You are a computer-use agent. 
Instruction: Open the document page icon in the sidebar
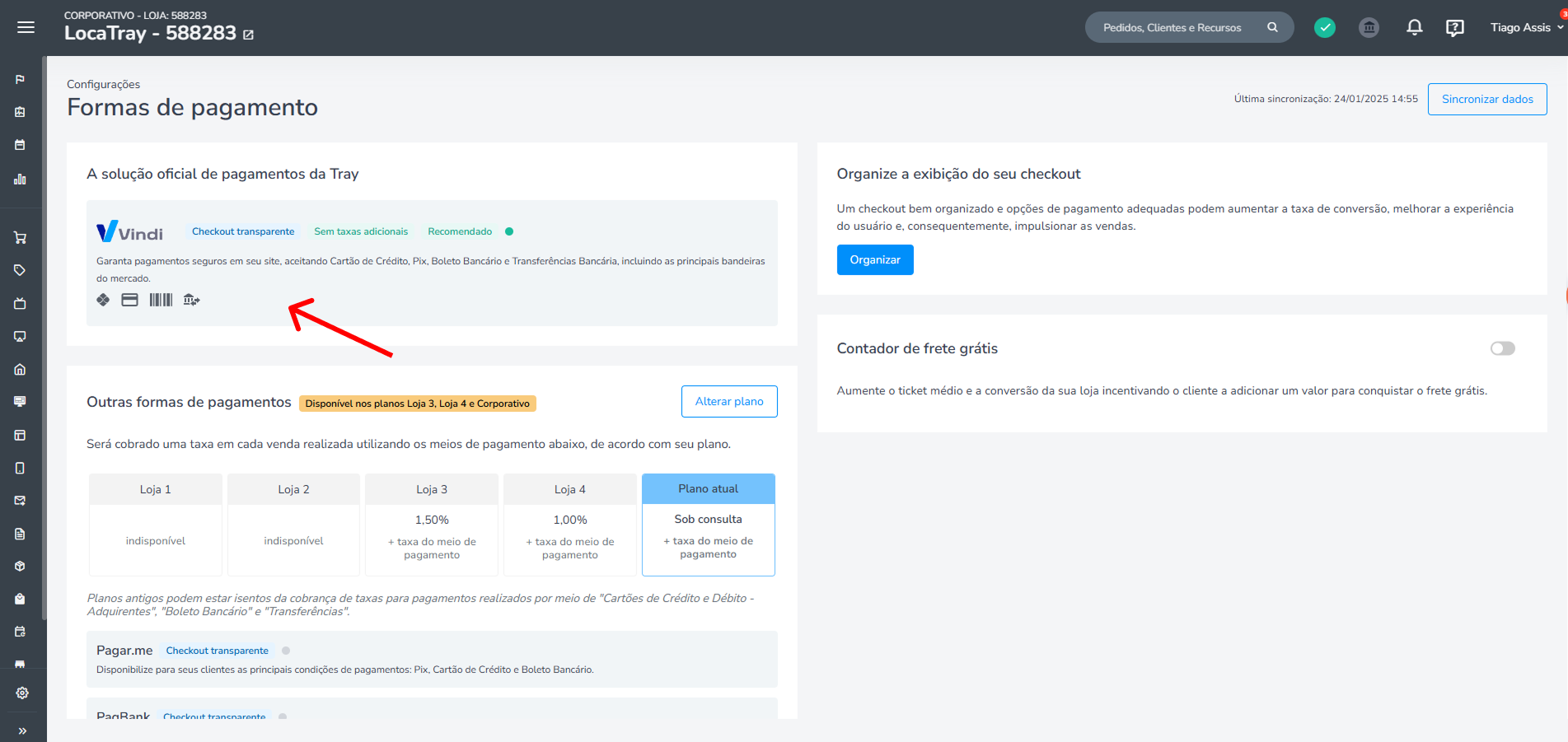pyautogui.click(x=21, y=534)
